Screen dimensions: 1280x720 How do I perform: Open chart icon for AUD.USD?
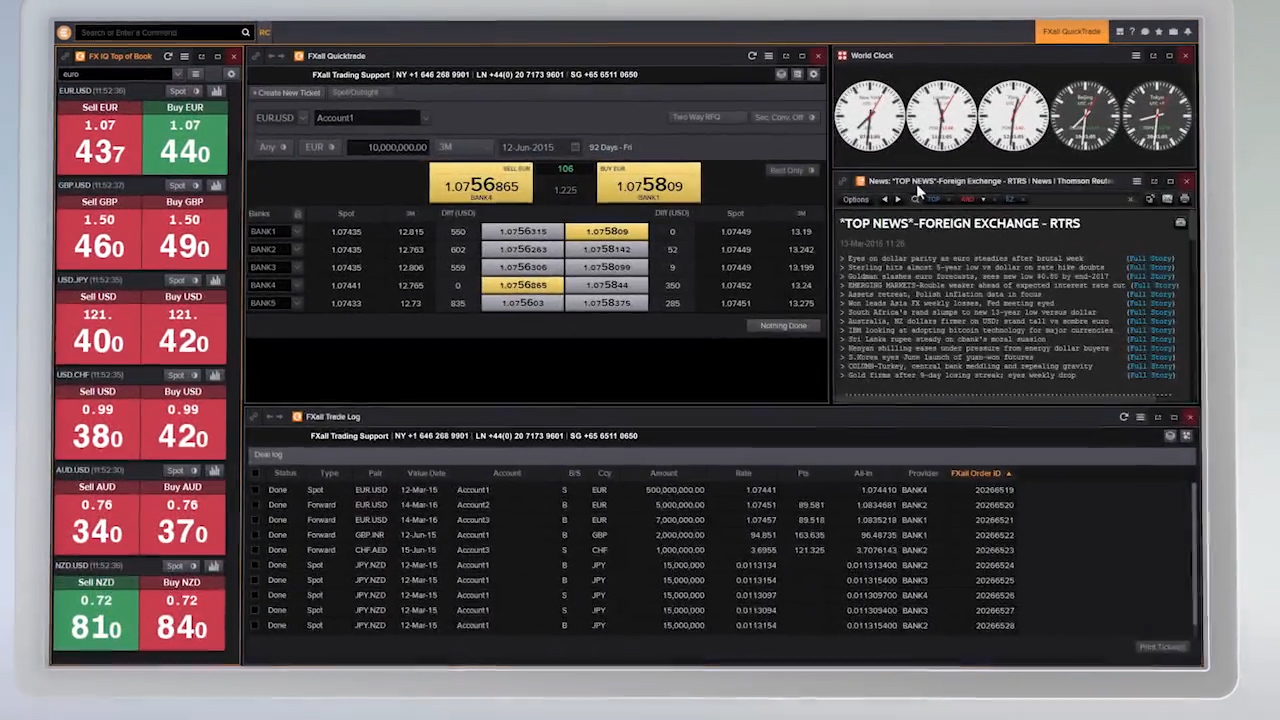tap(216, 470)
